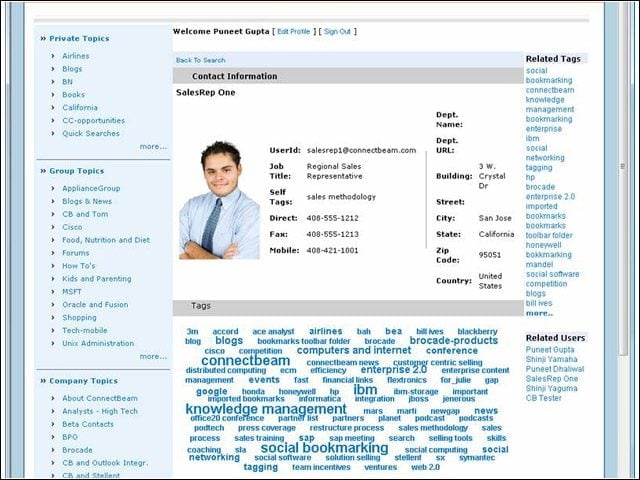Open Analysts - High Tech topic
This screenshot has width=640, height=480.
coord(100,411)
